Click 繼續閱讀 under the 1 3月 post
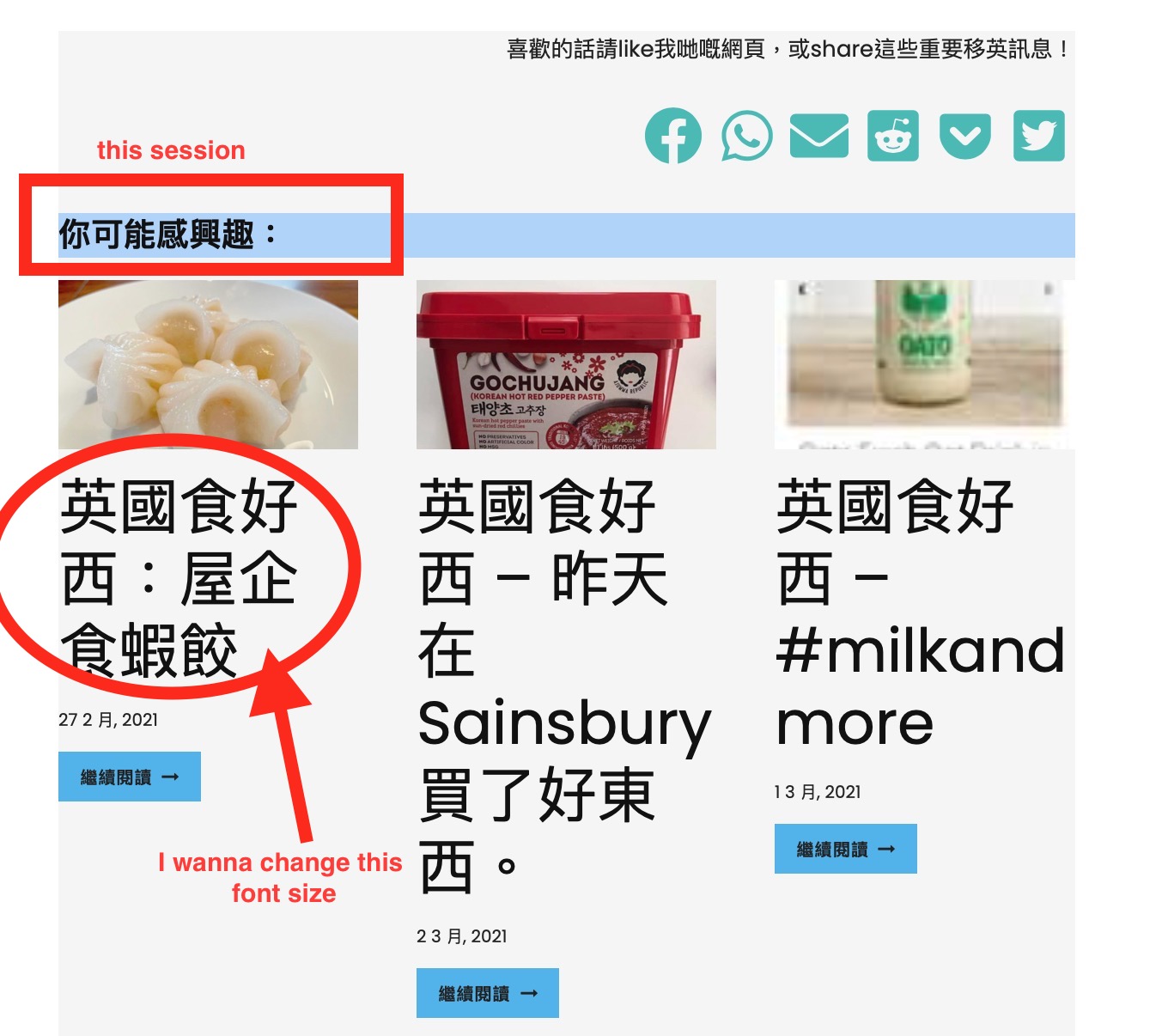Viewport: 1168px width, 1036px height. pyautogui.click(x=846, y=849)
